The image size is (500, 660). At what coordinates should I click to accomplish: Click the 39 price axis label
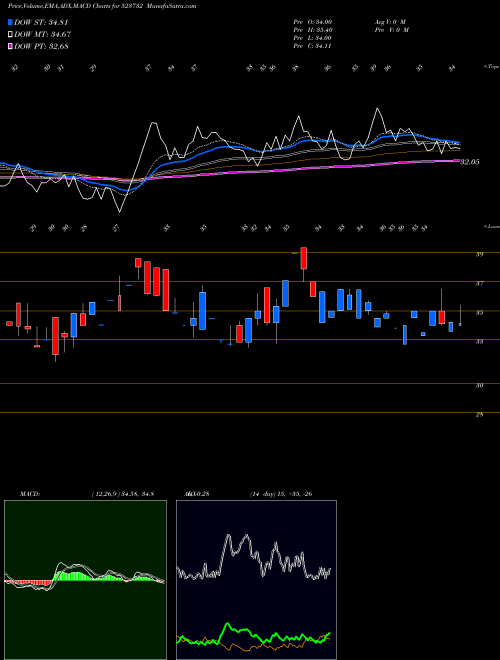click(479, 254)
